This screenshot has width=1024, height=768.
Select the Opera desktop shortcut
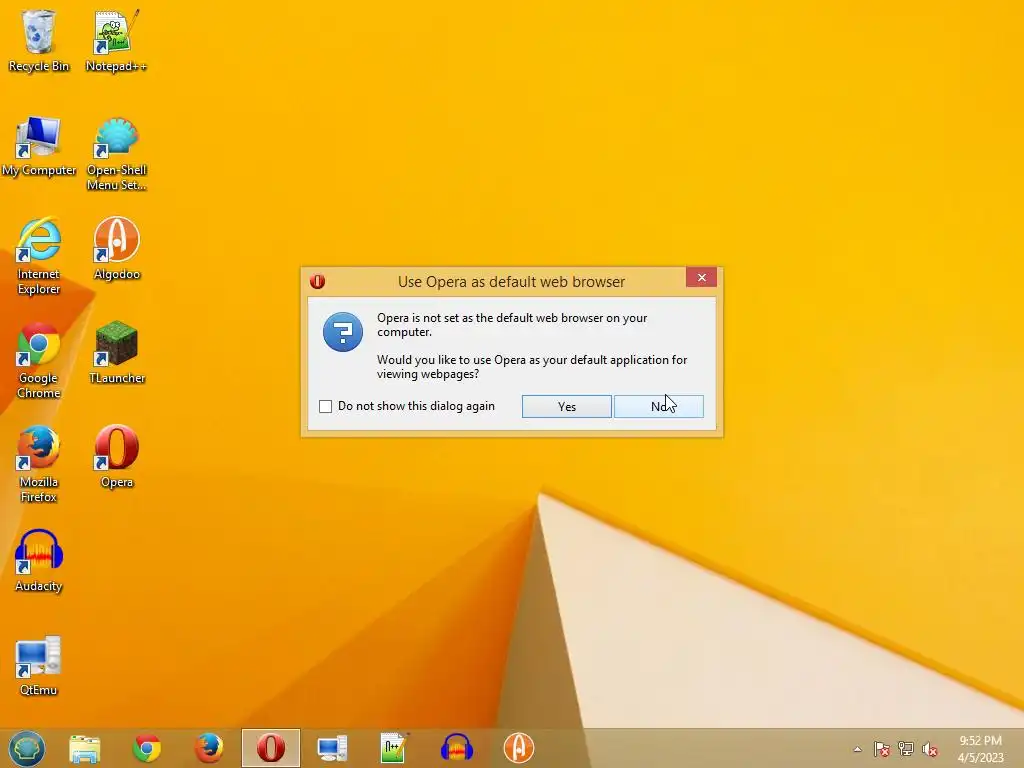pyautogui.click(x=116, y=456)
